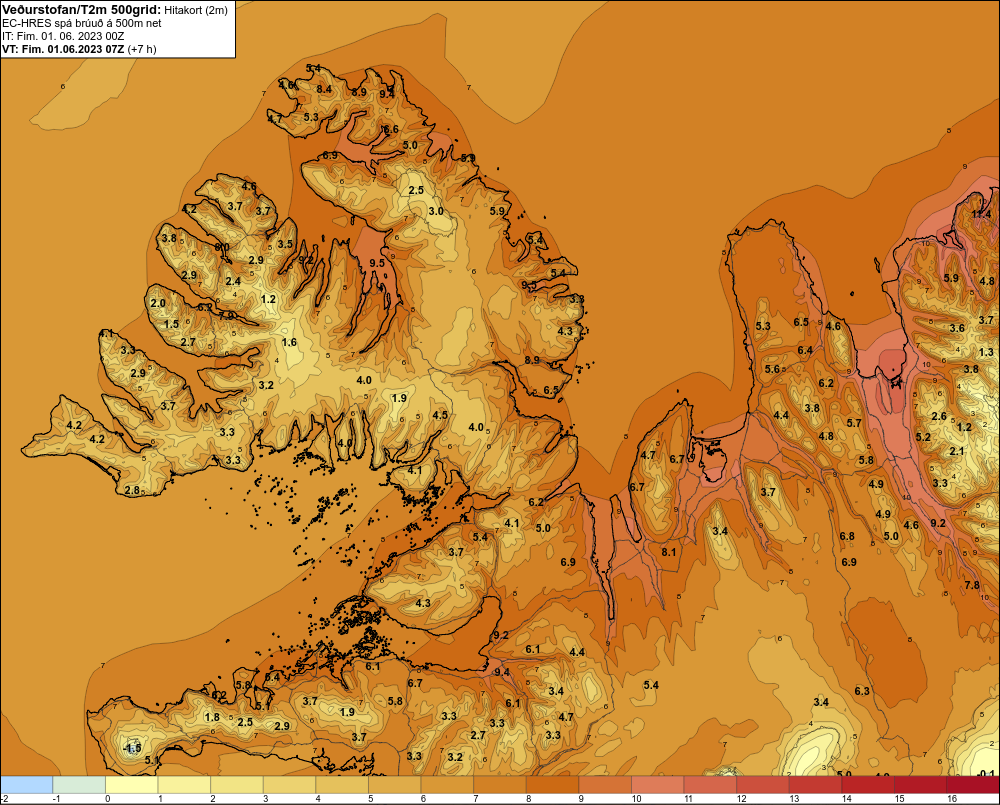Screen dimensions: 1000x805
Task: Select the -1.5 temperature label
Action: [x=132, y=748]
